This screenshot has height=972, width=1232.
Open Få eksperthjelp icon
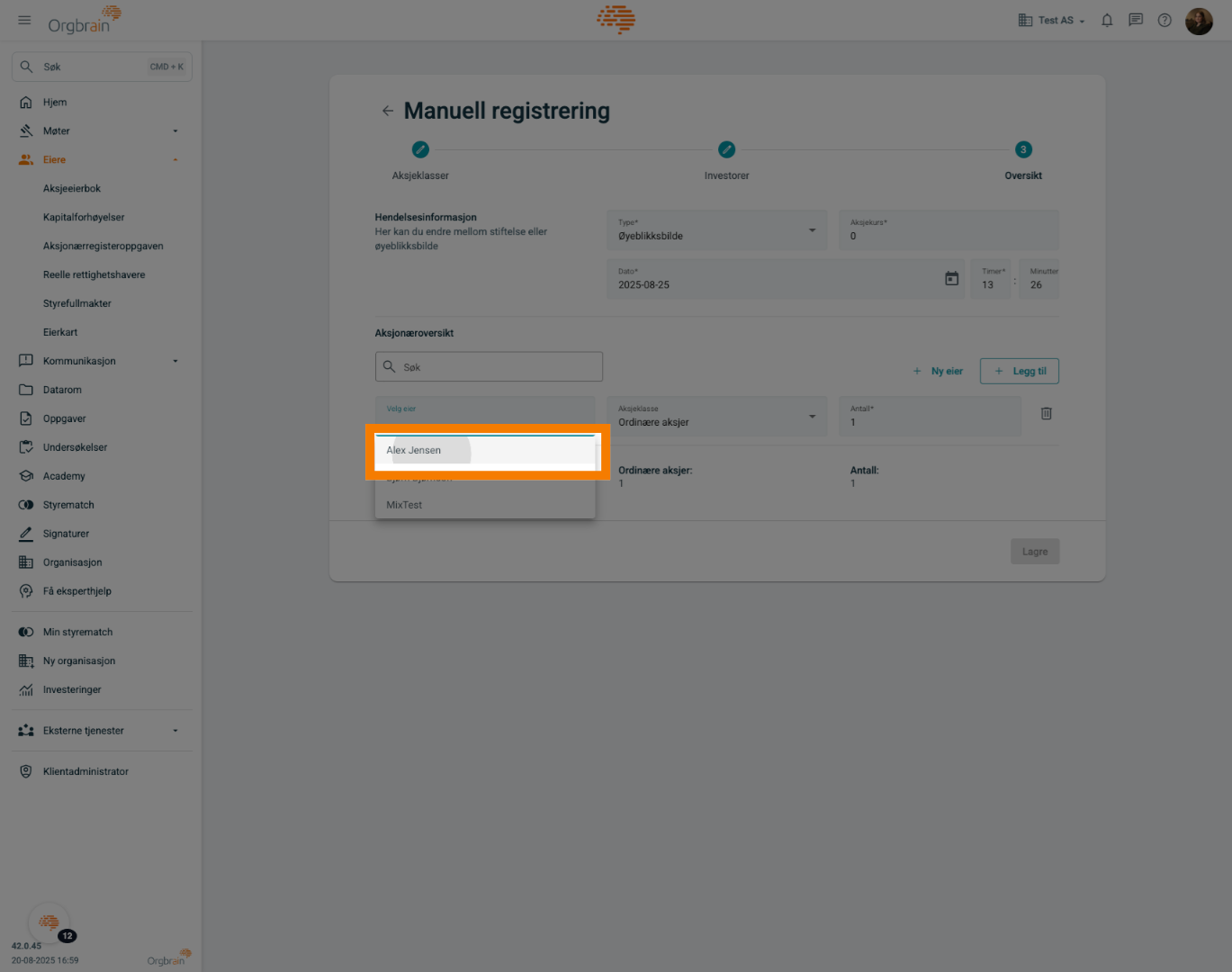pyautogui.click(x=26, y=591)
